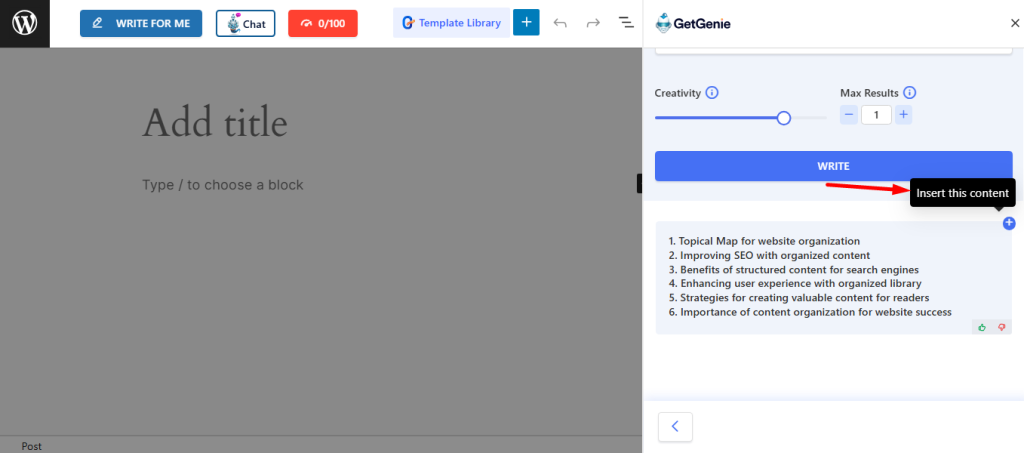This screenshot has height=453, width=1024.
Task: Click the Max Results info icon
Action: pyautogui.click(x=910, y=93)
